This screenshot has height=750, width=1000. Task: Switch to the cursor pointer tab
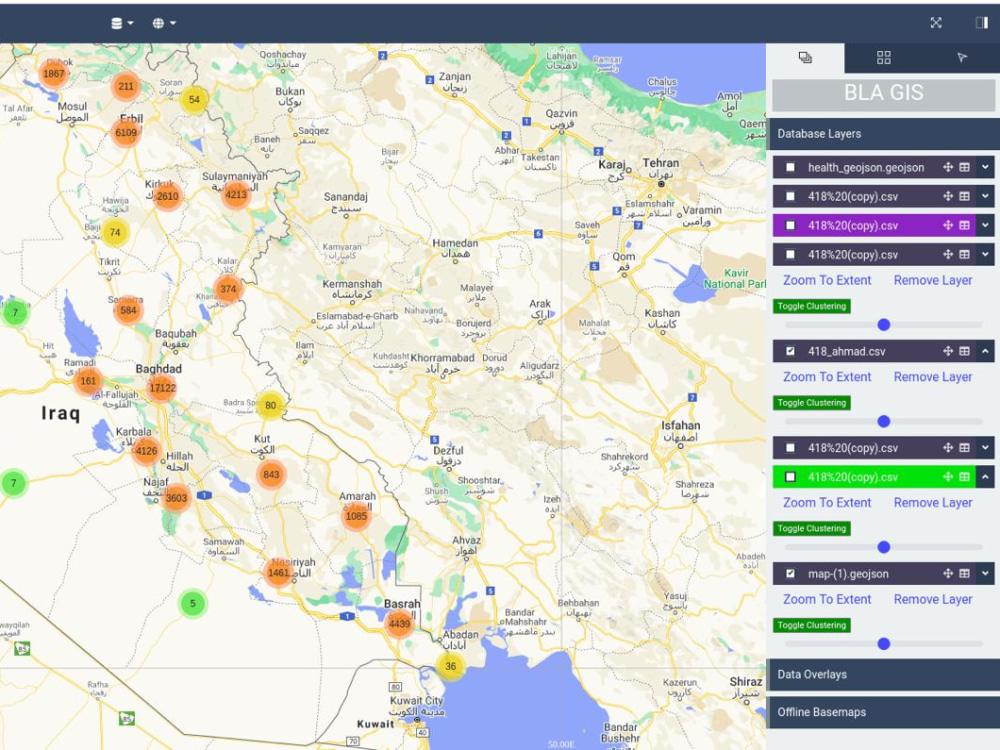[961, 58]
